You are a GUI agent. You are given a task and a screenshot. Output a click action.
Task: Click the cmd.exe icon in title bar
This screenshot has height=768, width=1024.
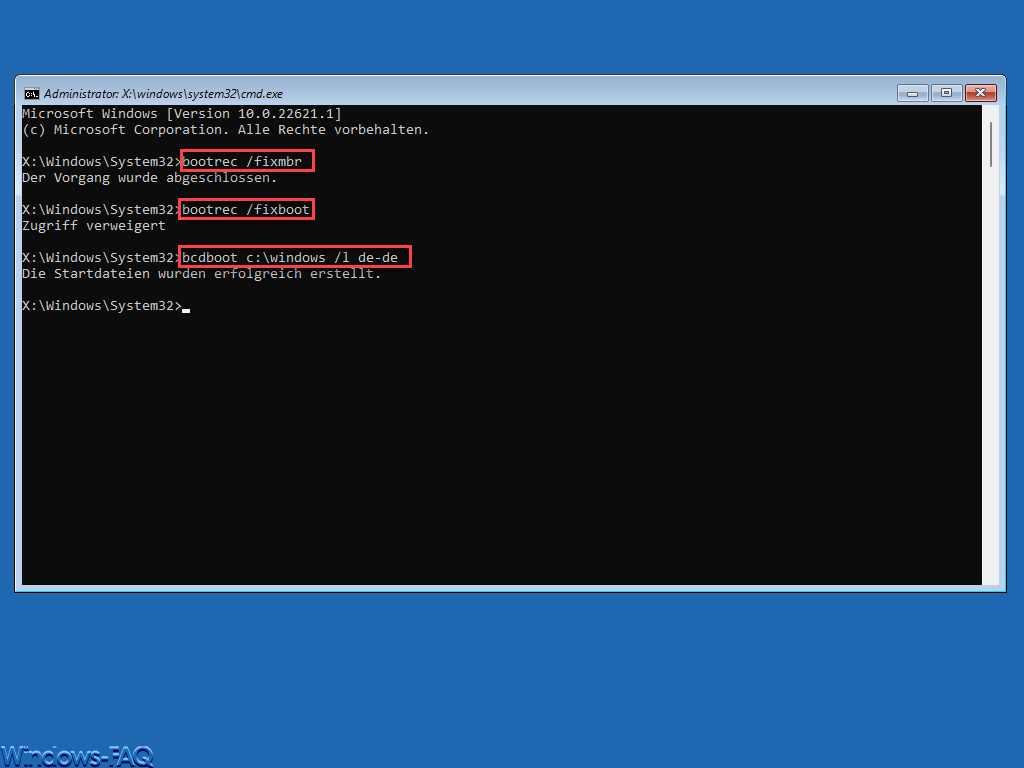point(31,94)
